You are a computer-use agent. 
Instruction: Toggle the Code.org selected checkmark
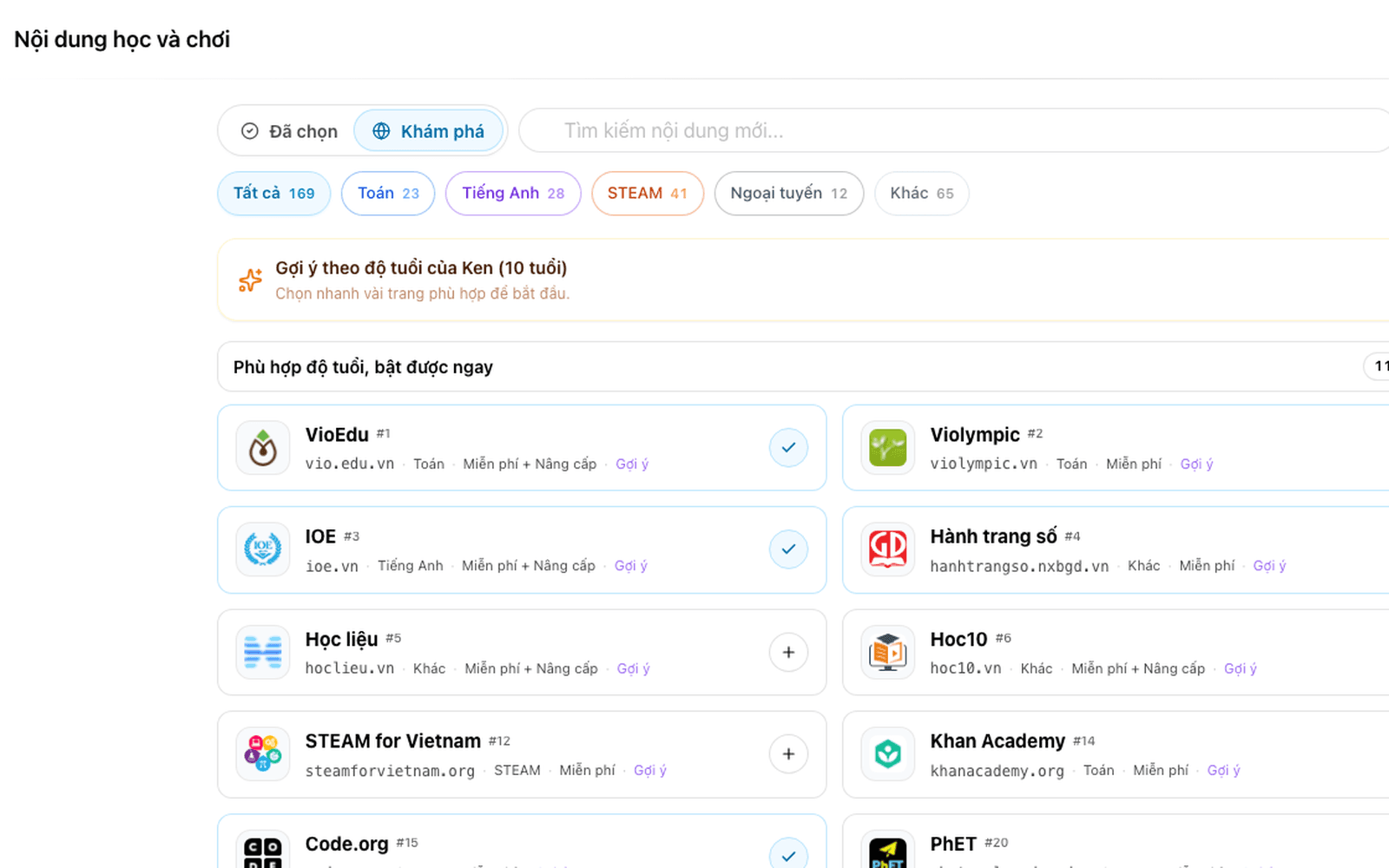click(x=788, y=854)
